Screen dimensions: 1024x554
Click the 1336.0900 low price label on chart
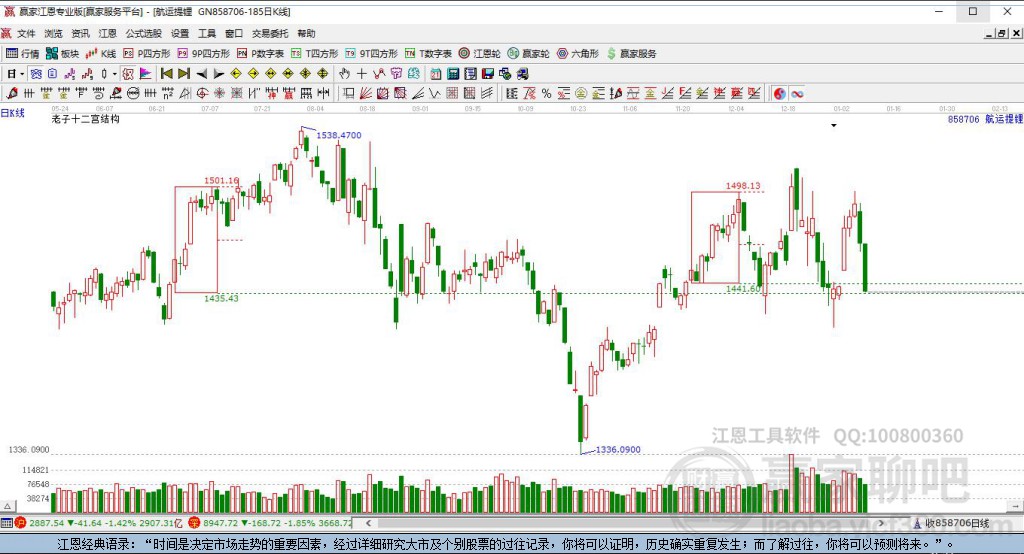coord(618,449)
